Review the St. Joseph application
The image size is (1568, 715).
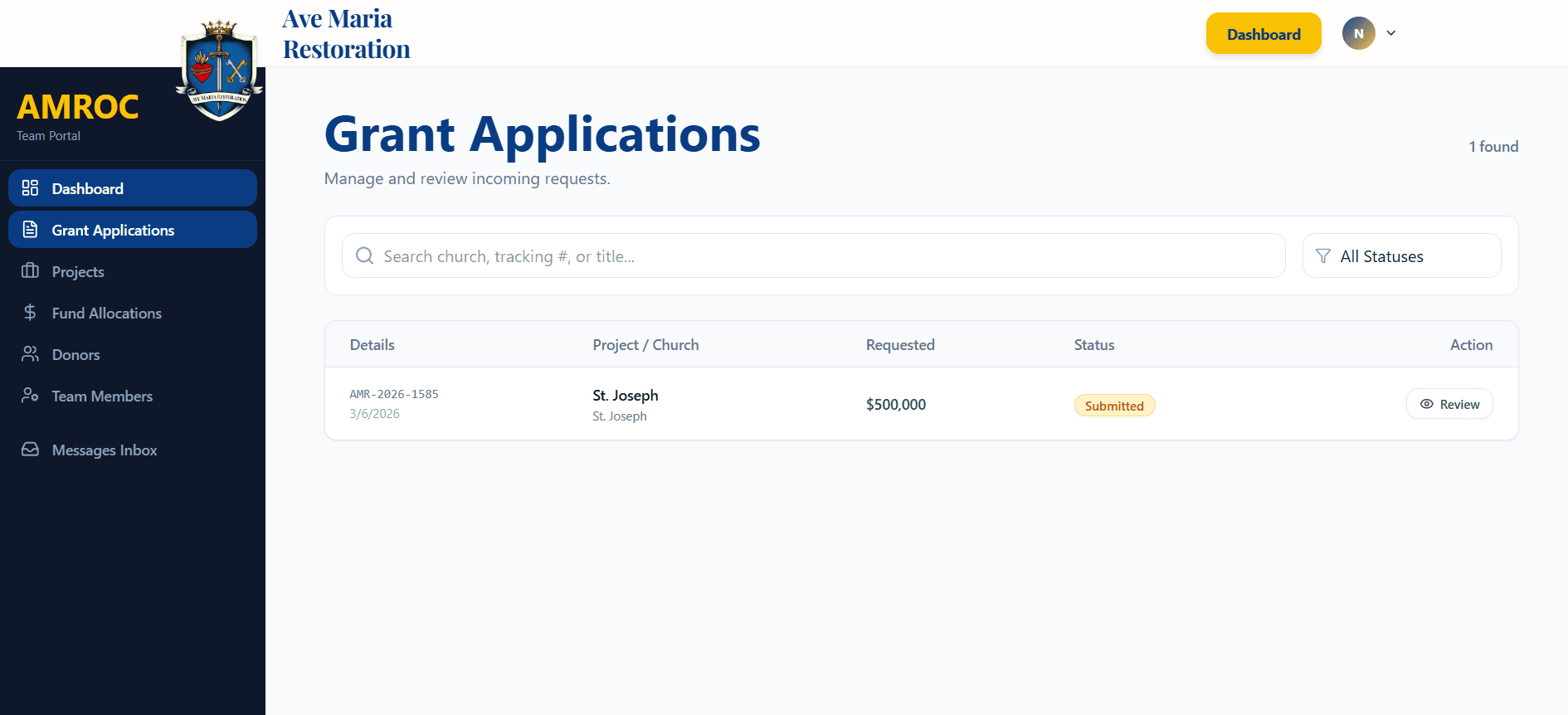pyautogui.click(x=1449, y=404)
